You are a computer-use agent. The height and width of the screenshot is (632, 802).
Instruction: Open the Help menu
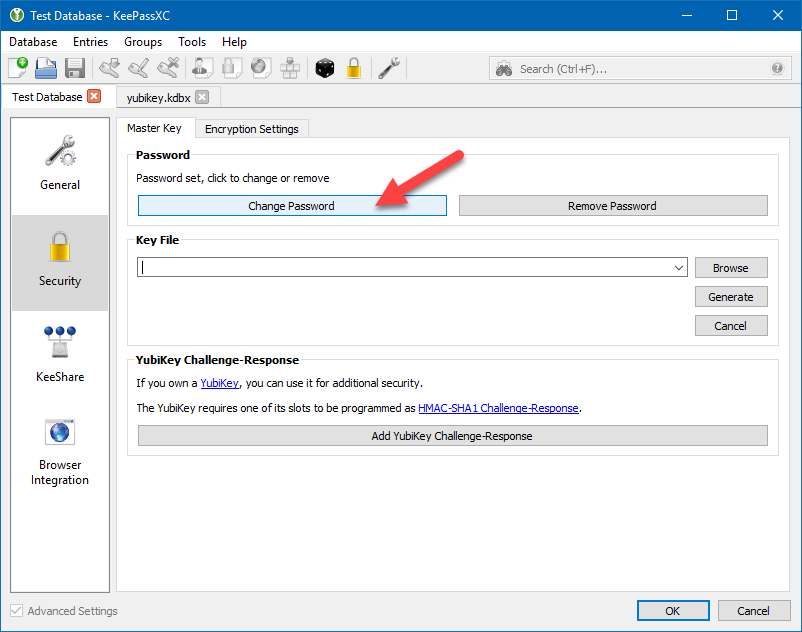[x=234, y=42]
